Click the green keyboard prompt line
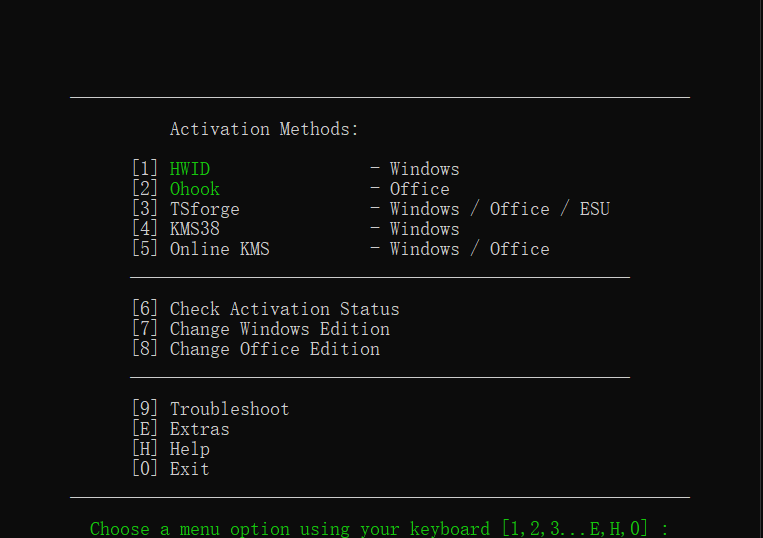Image resolution: width=763 pixels, height=538 pixels. (x=379, y=528)
